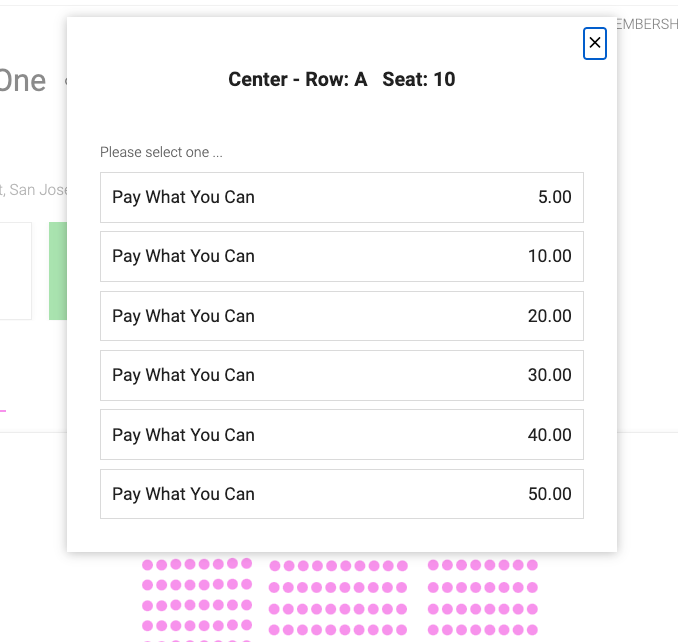Click the first seat dot in the right section
The height and width of the screenshot is (642, 678).
[433, 565]
